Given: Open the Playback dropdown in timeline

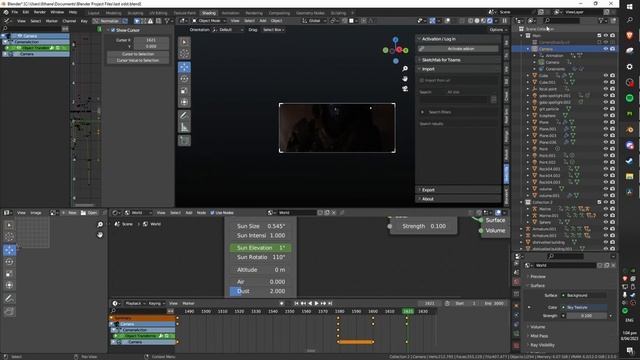Looking at the screenshot, I should (135, 303).
